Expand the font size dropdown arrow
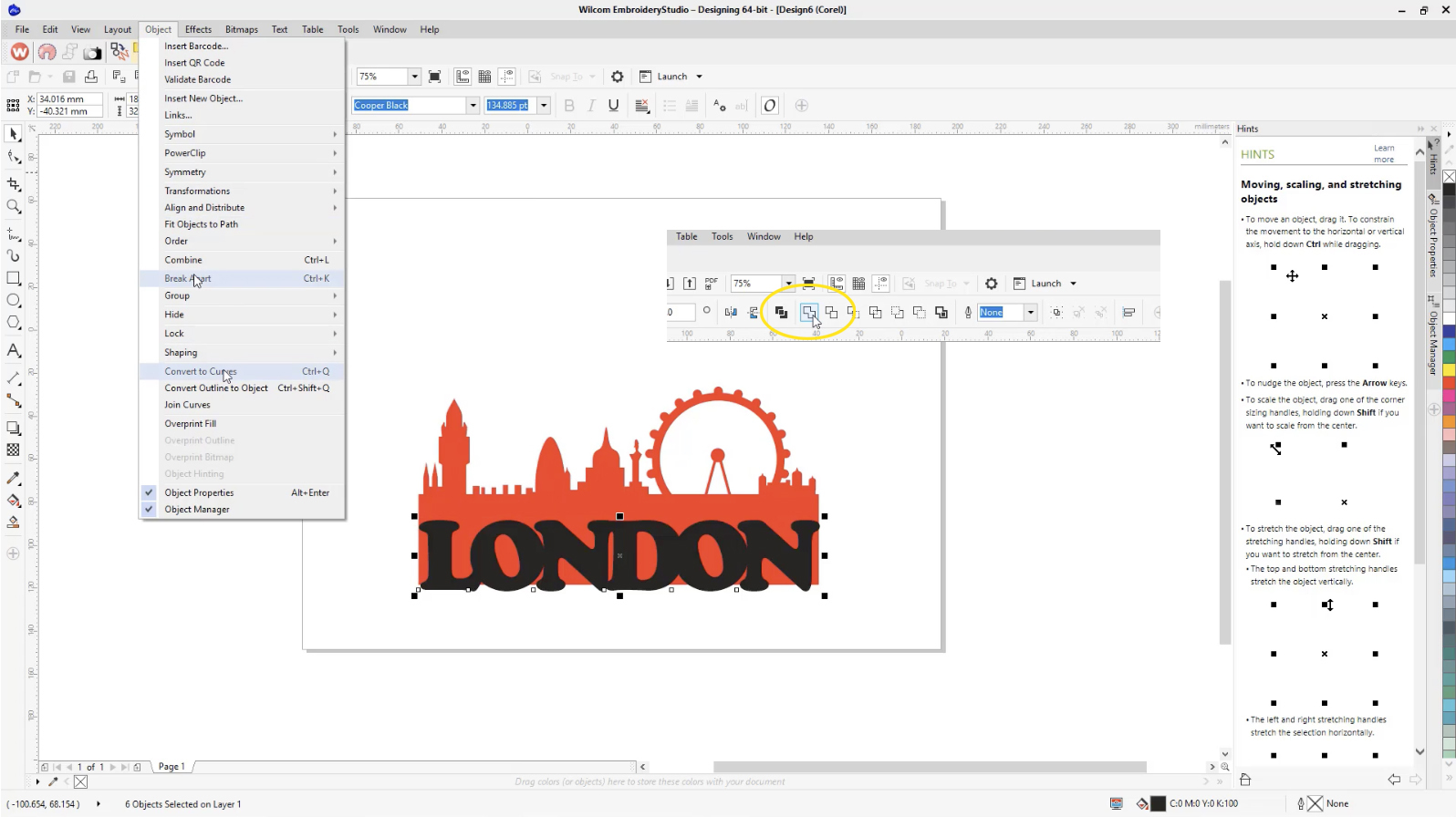The width and height of the screenshot is (1456, 817). 544,105
